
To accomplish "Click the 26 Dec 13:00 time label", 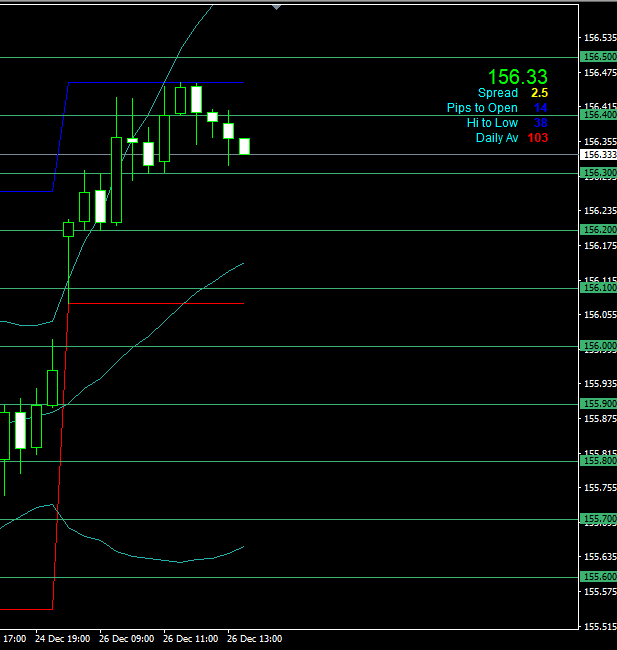I will click(x=254, y=638).
